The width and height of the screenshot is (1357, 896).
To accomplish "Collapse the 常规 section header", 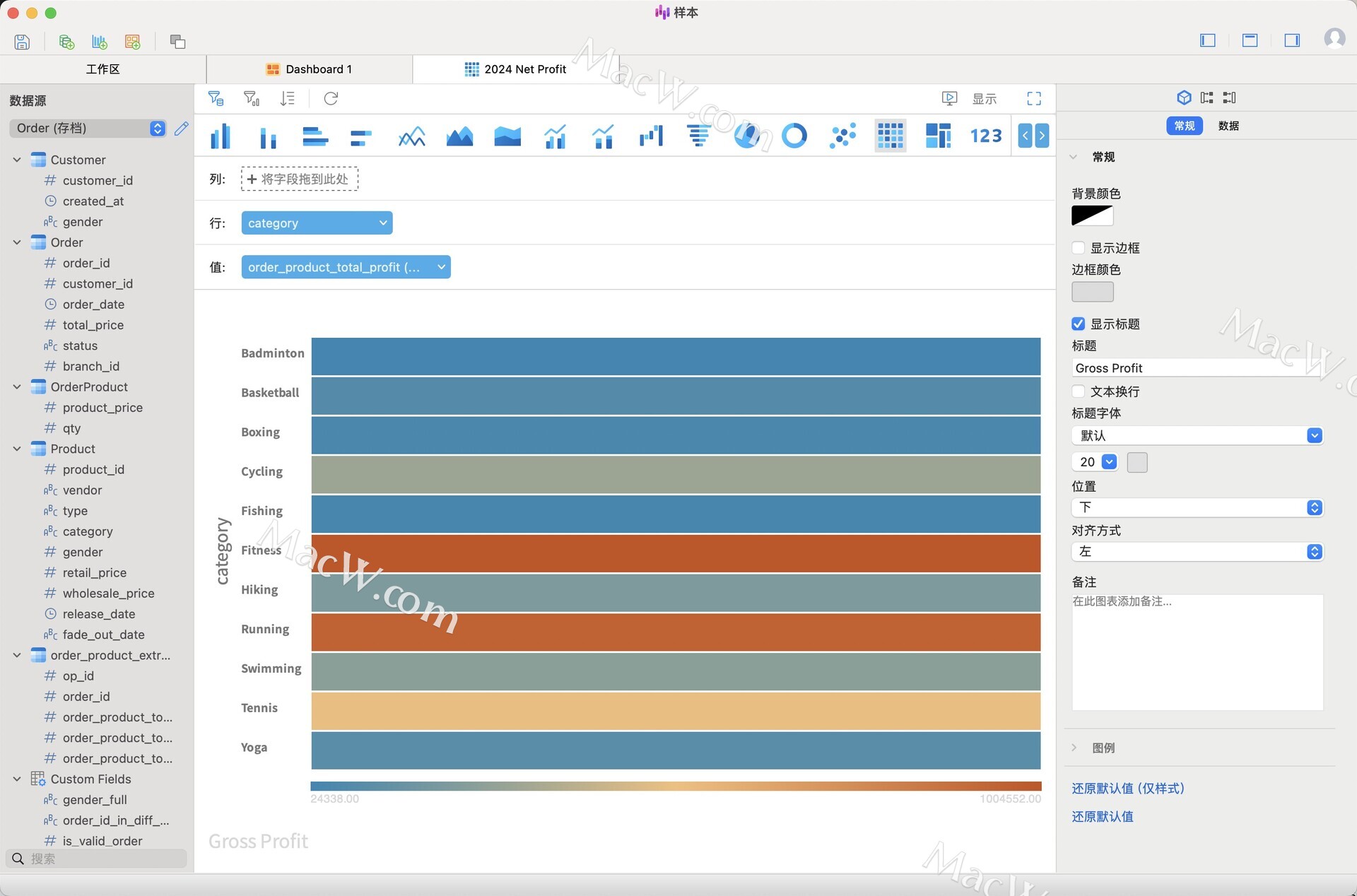I will tap(1074, 157).
